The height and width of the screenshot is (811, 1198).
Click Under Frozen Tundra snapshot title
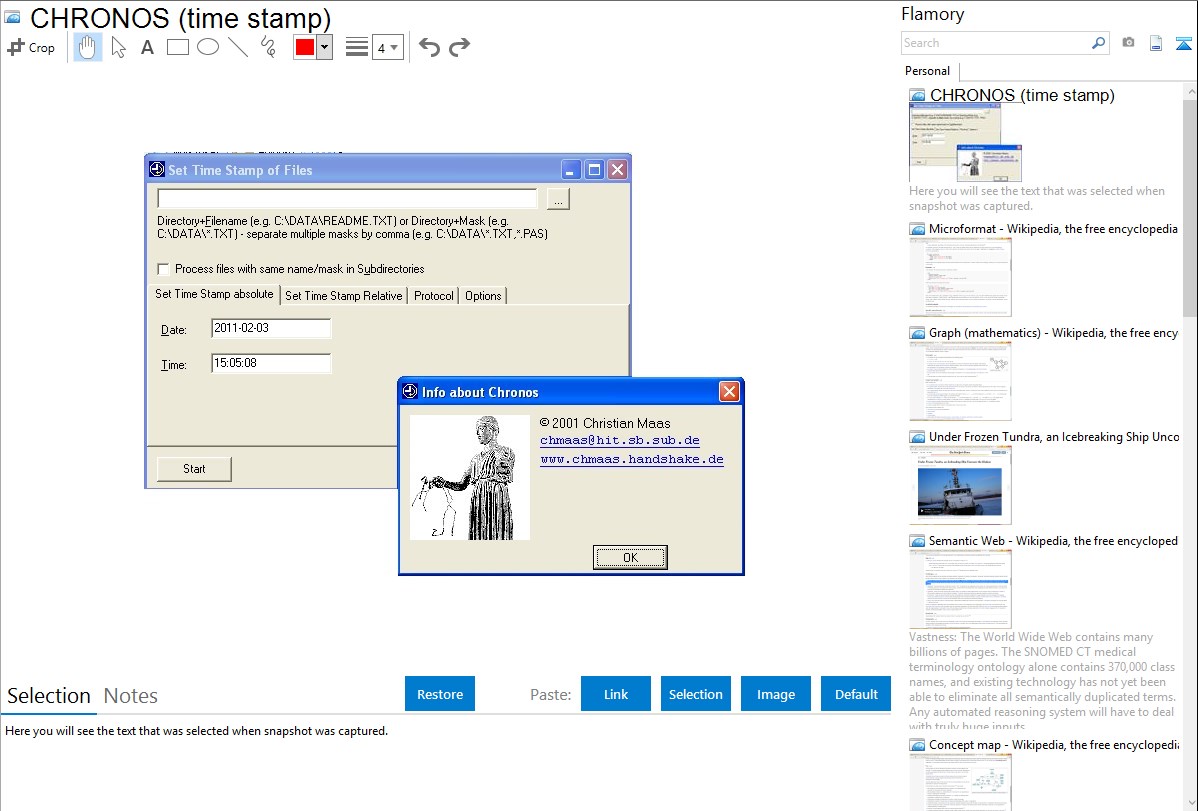pos(1054,436)
